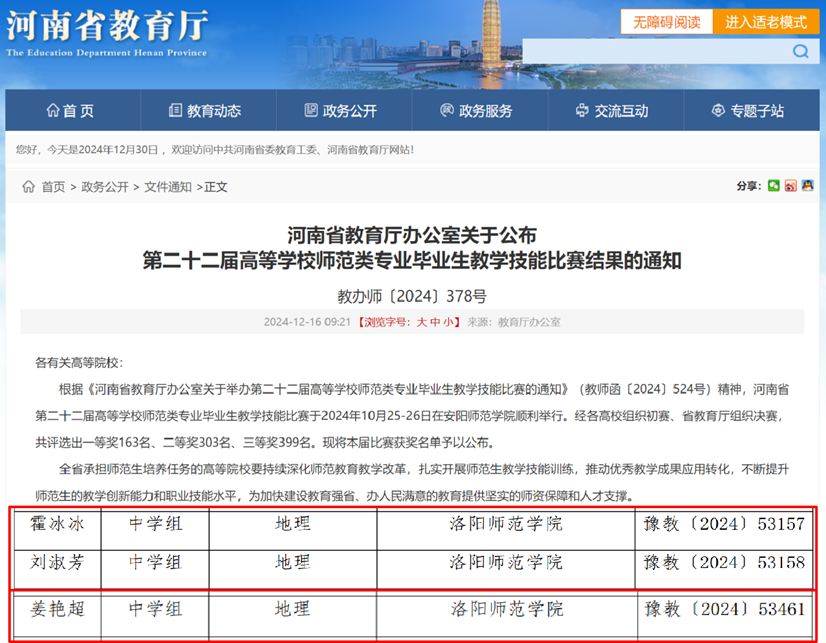This screenshot has width=826, height=643.
Task: Share article via QQ penguin icon
Action: [x=806, y=186]
